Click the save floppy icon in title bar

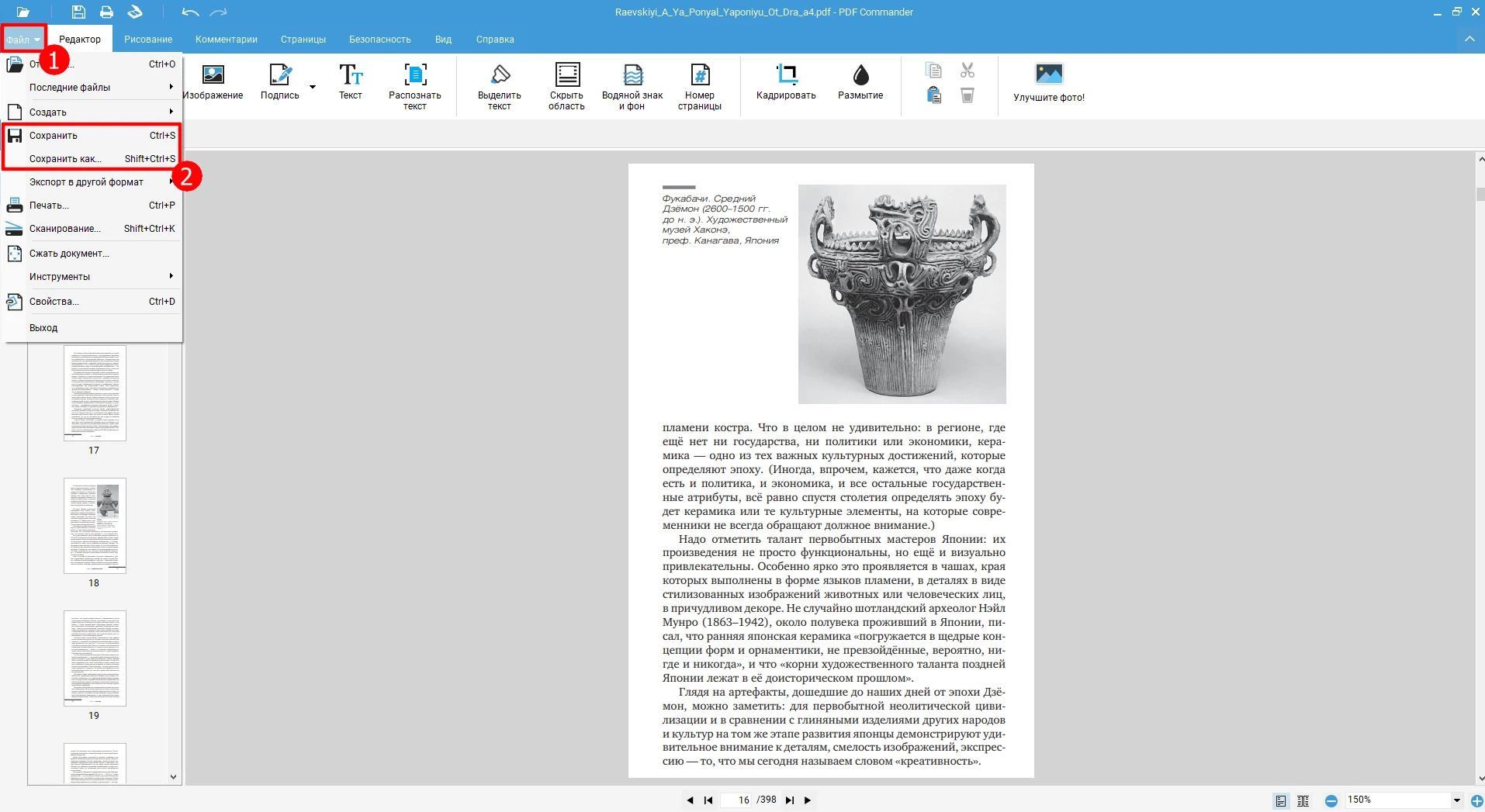click(78, 12)
